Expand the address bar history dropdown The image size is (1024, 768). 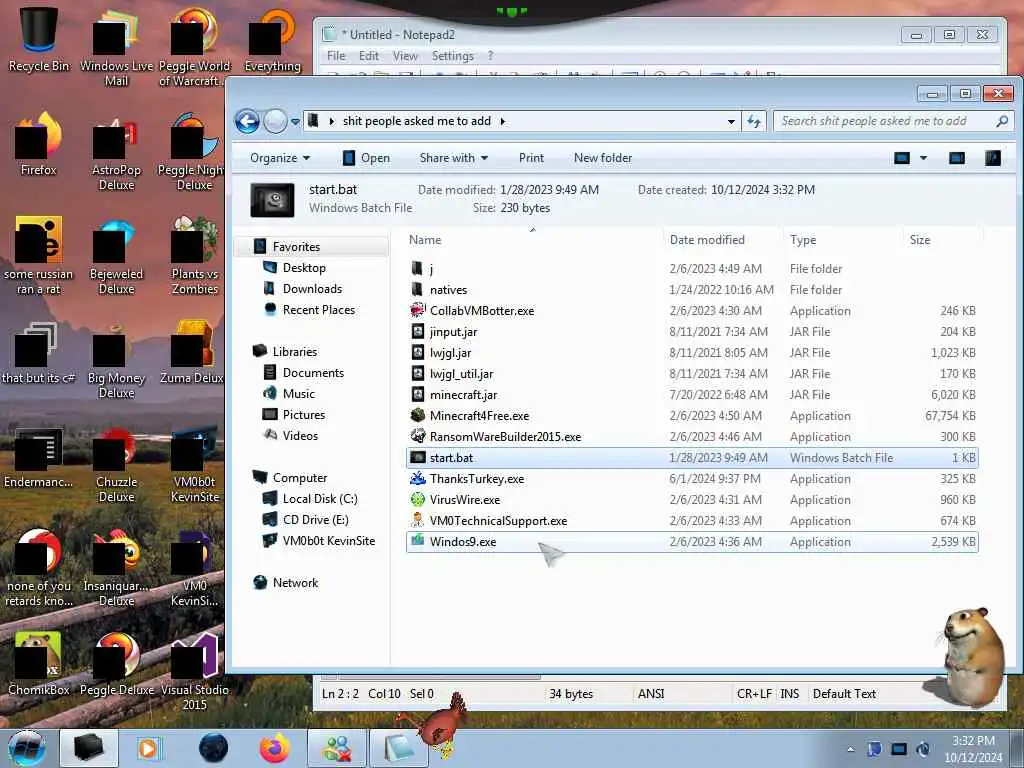[731, 121]
